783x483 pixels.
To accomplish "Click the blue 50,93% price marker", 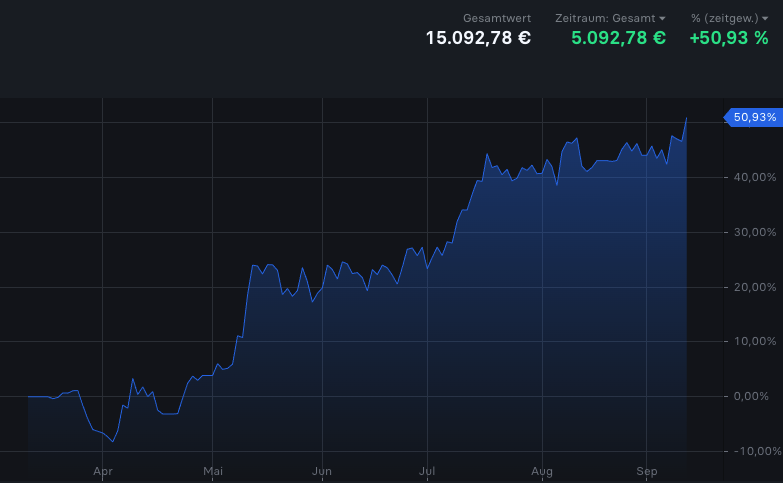I will (x=753, y=117).
